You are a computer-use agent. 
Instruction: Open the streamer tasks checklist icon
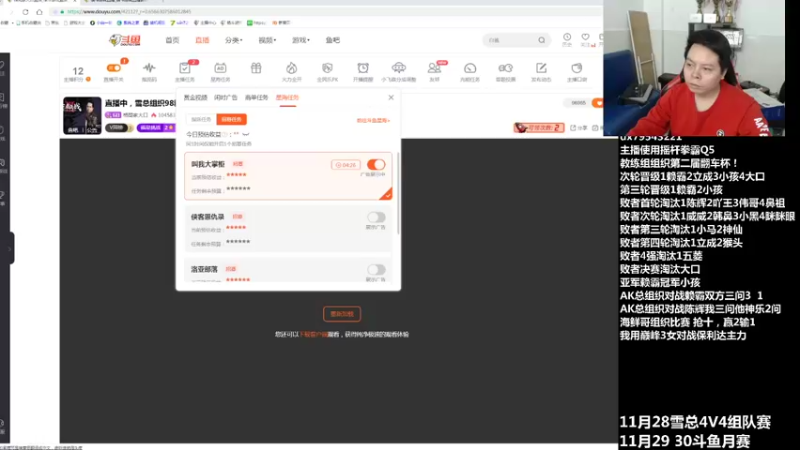(185, 68)
